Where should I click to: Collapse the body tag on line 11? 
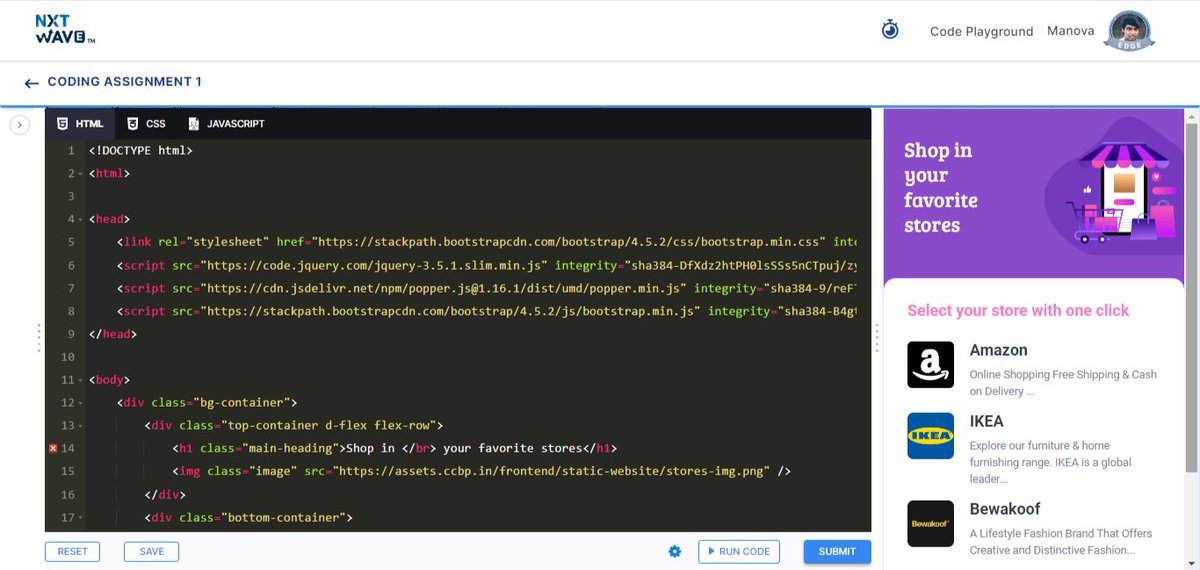[80, 381]
